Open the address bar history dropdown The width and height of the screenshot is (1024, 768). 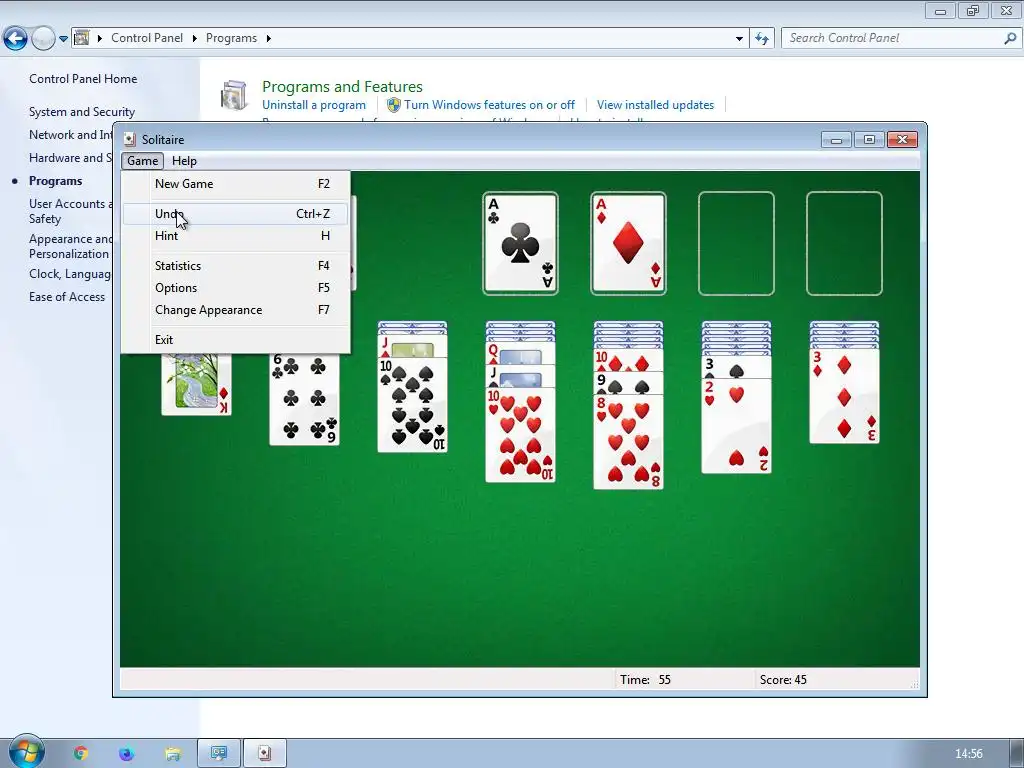tap(739, 39)
